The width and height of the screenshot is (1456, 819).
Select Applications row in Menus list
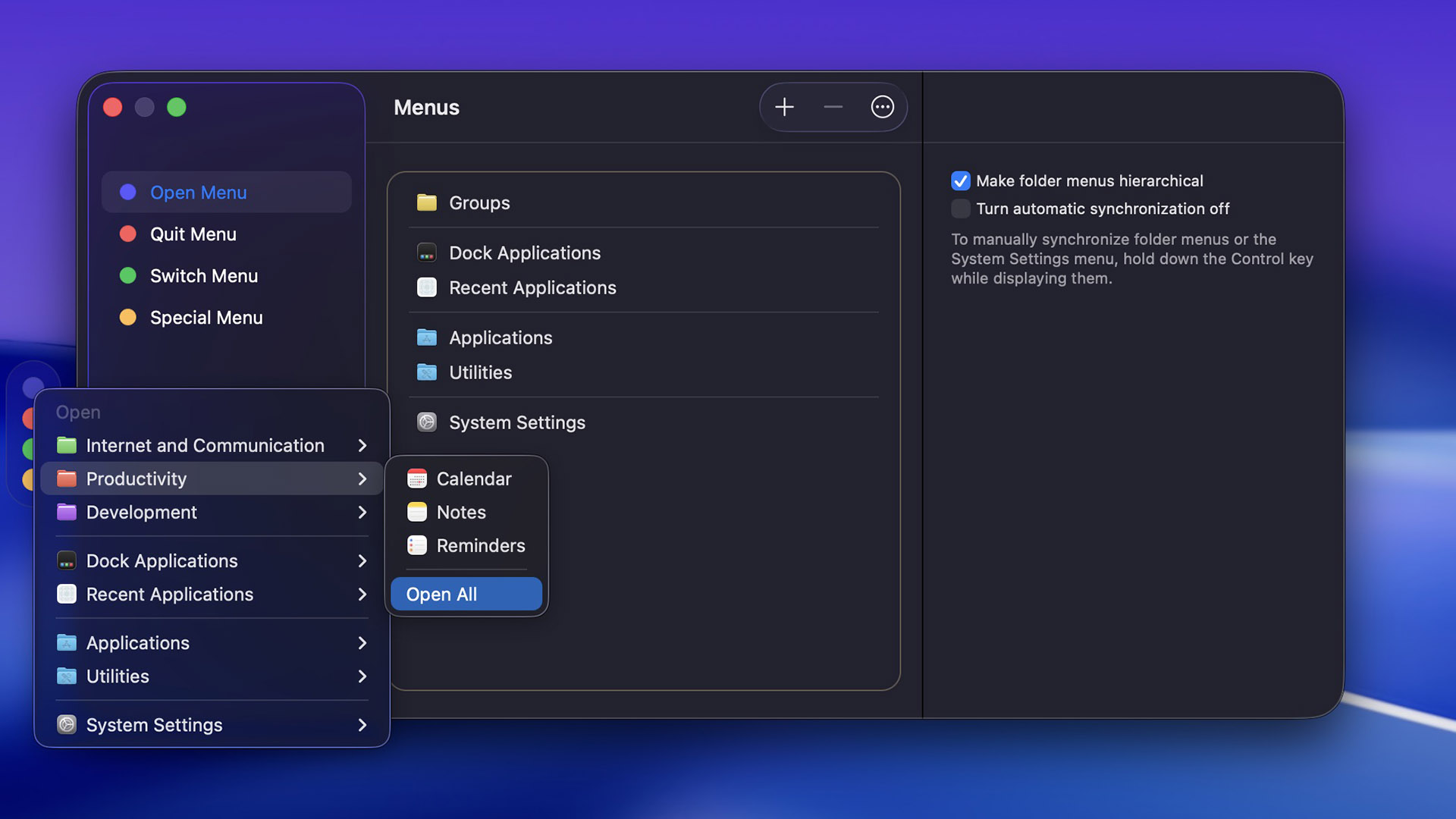643,337
